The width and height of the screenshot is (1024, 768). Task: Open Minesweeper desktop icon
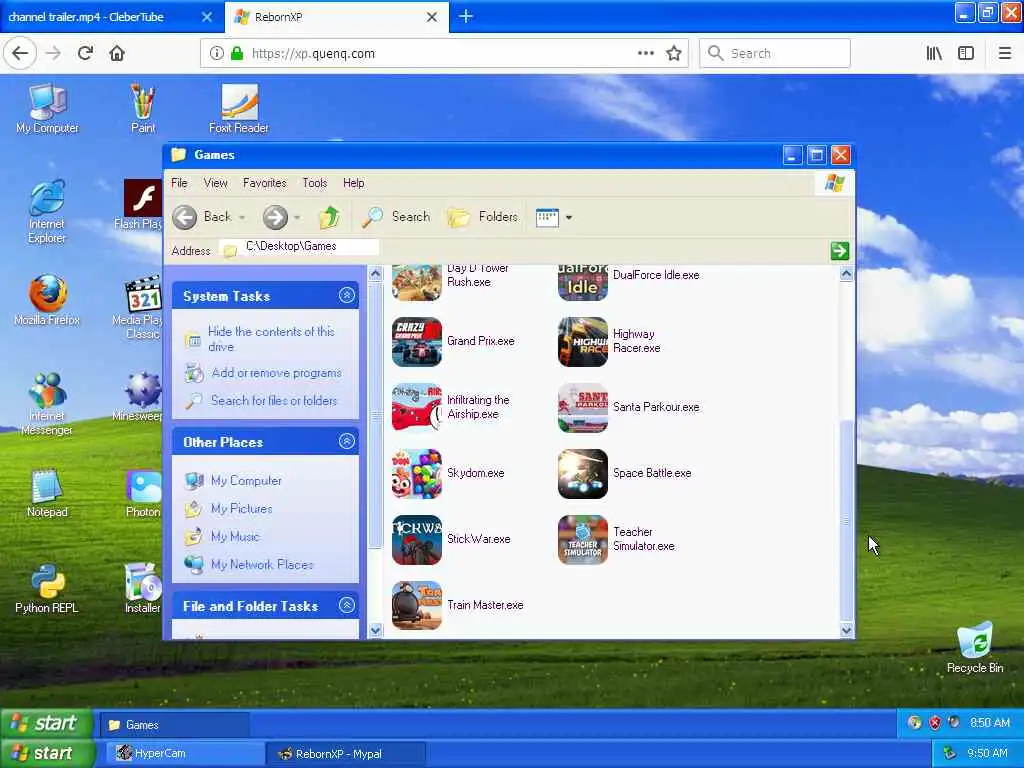[x=140, y=396]
